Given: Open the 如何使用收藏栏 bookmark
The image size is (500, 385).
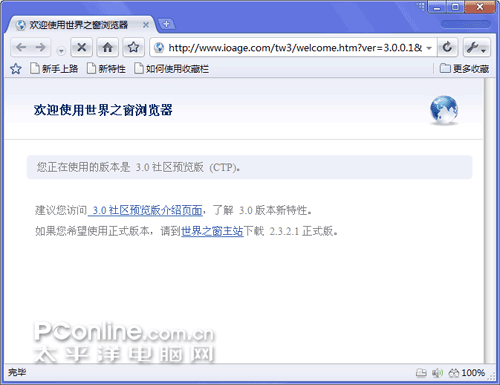Looking at the screenshot, I should [x=172, y=69].
